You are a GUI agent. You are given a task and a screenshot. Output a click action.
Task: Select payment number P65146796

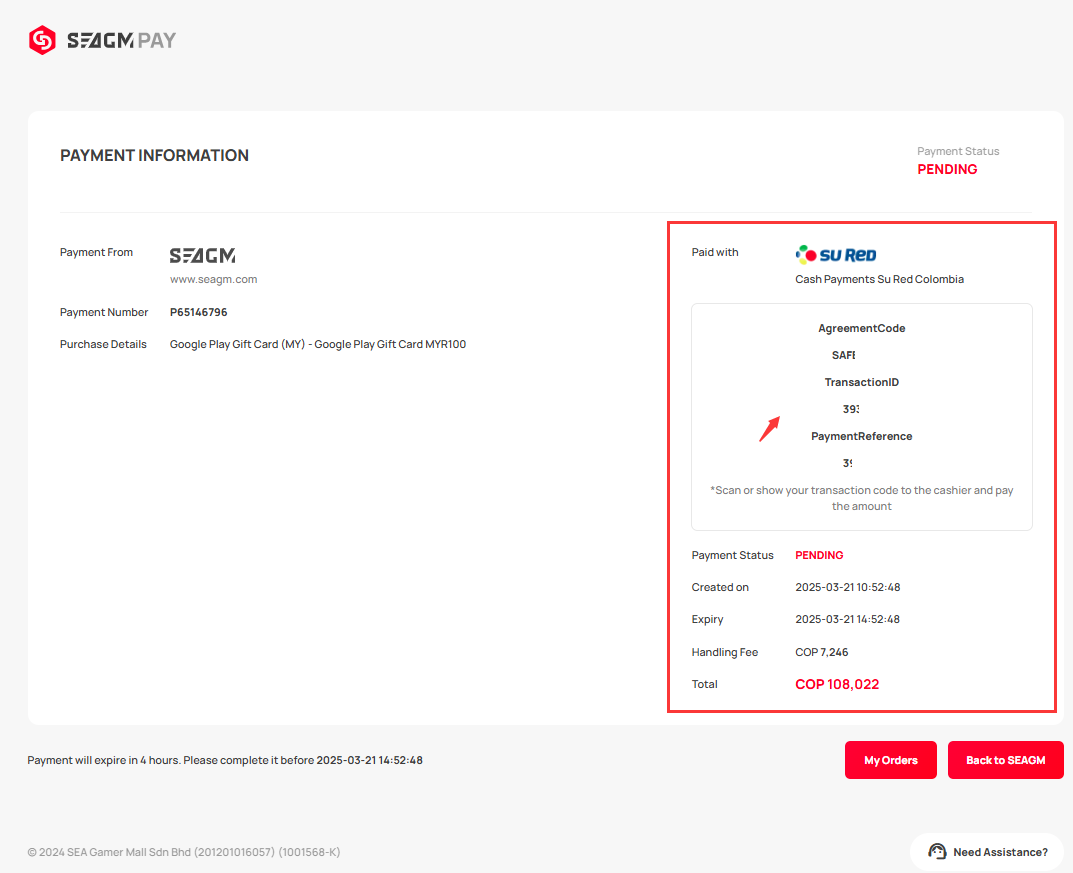[x=198, y=312]
